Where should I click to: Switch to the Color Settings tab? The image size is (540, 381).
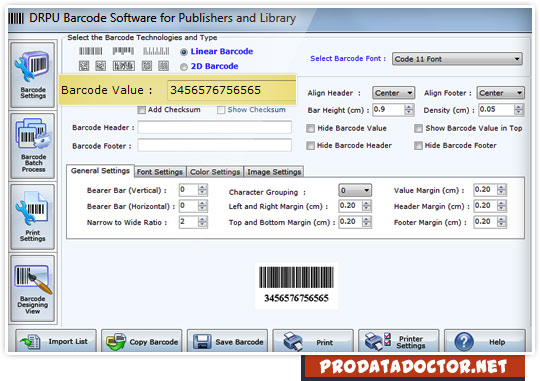point(215,172)
